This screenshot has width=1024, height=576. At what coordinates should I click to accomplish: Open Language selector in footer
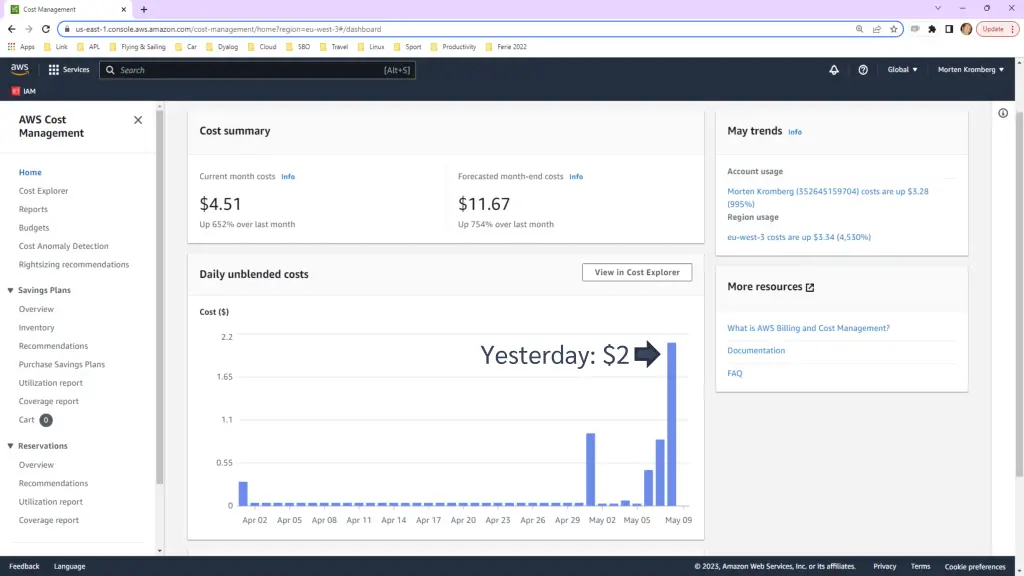coord(69,566)
